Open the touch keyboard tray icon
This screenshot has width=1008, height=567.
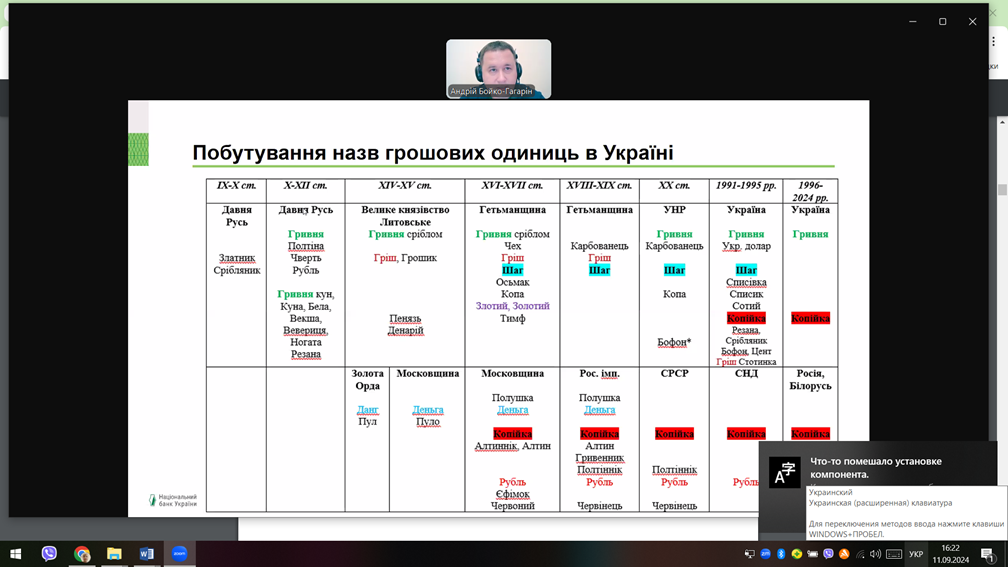click(x=894, y=554)
